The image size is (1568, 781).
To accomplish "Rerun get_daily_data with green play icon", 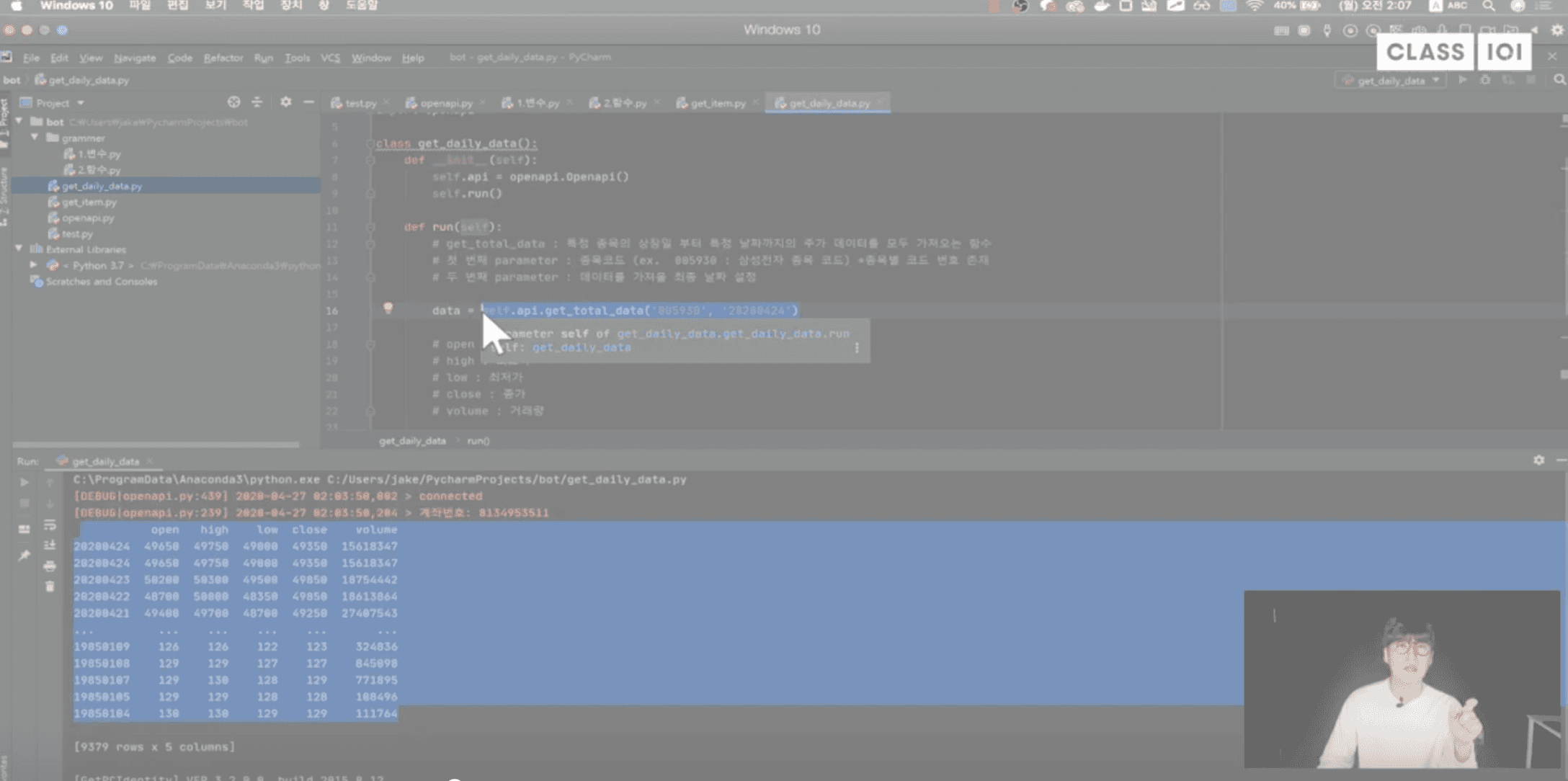I will [x=24, y=482].
